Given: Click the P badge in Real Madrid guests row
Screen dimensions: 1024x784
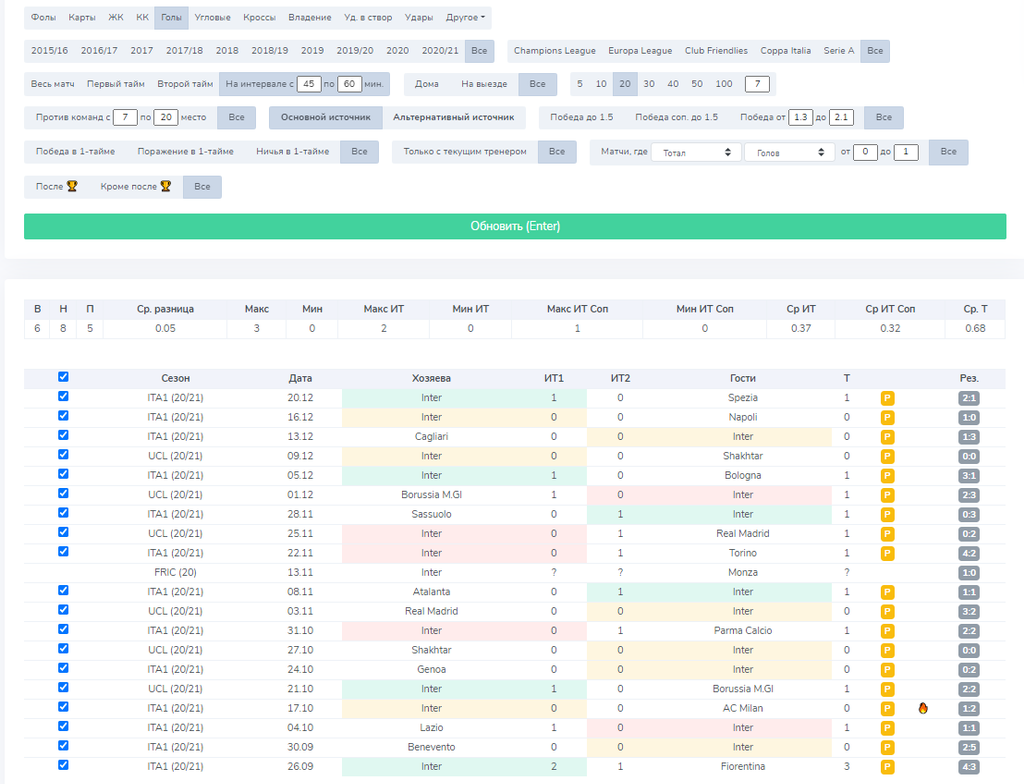Looking at the screenshot, I should pos(886,534).
